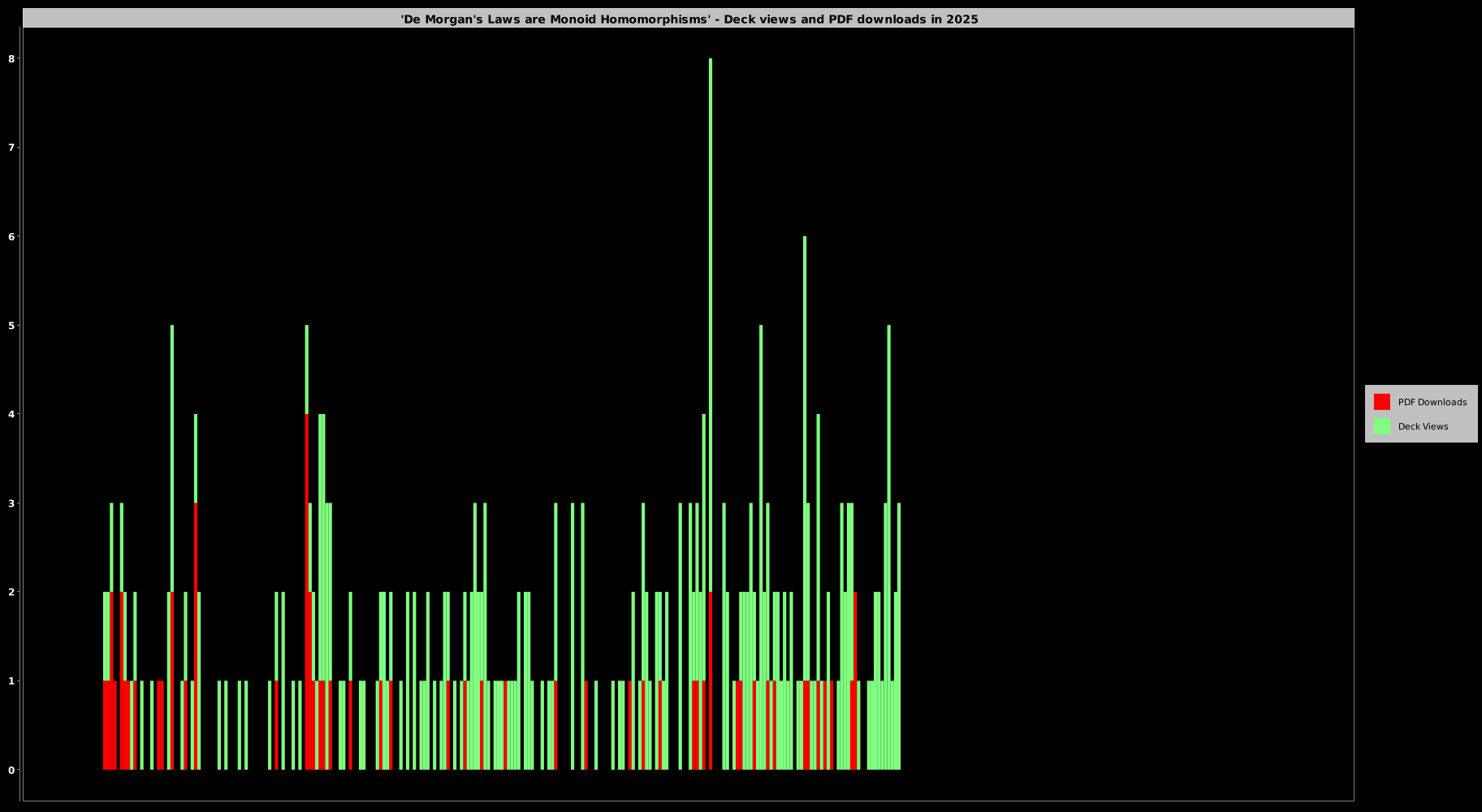Click the chart title about De Morgan's Laws
1482x812 pixels.
pyautogui.click(x=689, y=19)
